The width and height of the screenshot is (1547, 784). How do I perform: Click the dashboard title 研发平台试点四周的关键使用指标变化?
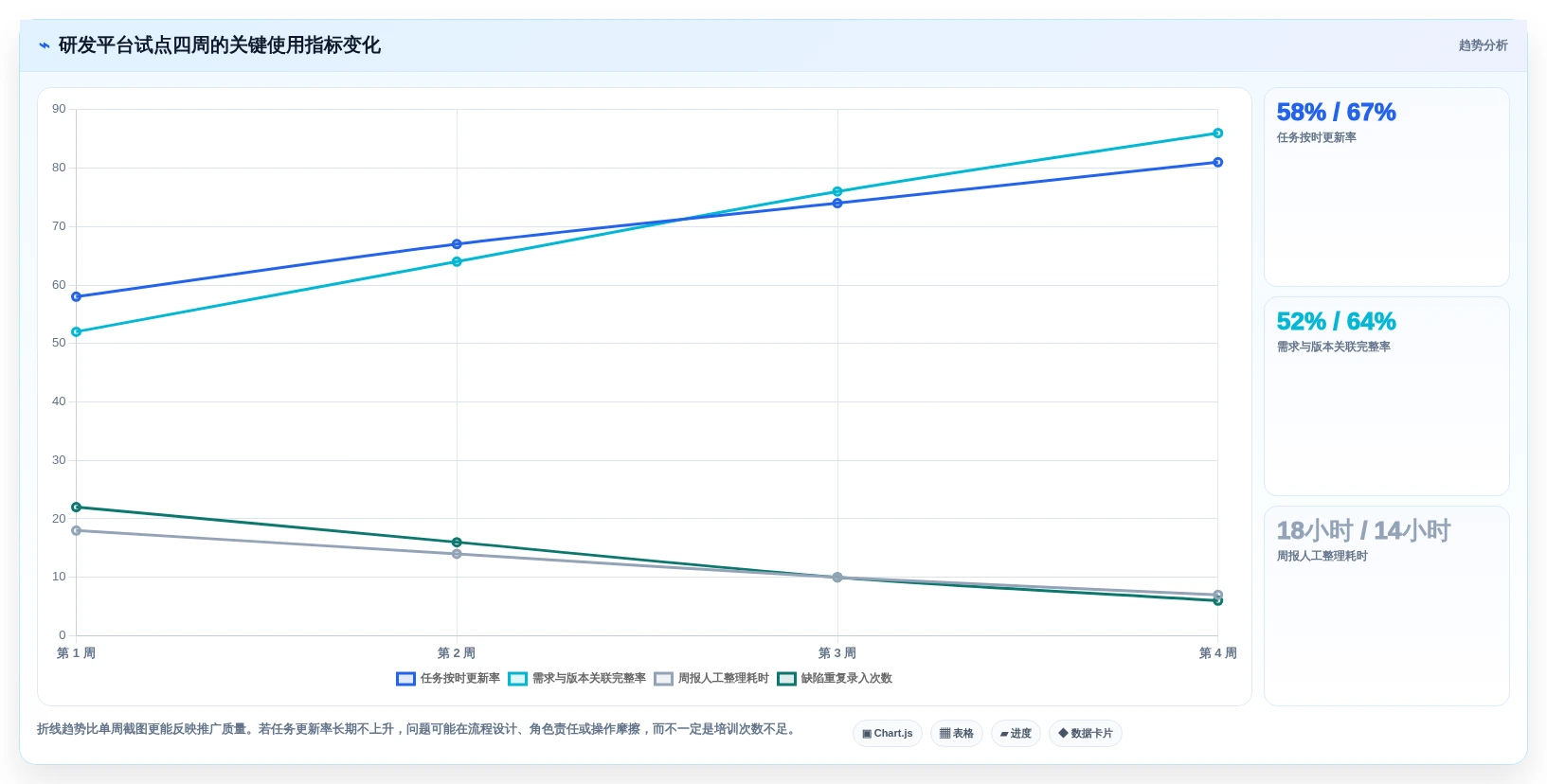pyautogui.click(x=220, y=45)
